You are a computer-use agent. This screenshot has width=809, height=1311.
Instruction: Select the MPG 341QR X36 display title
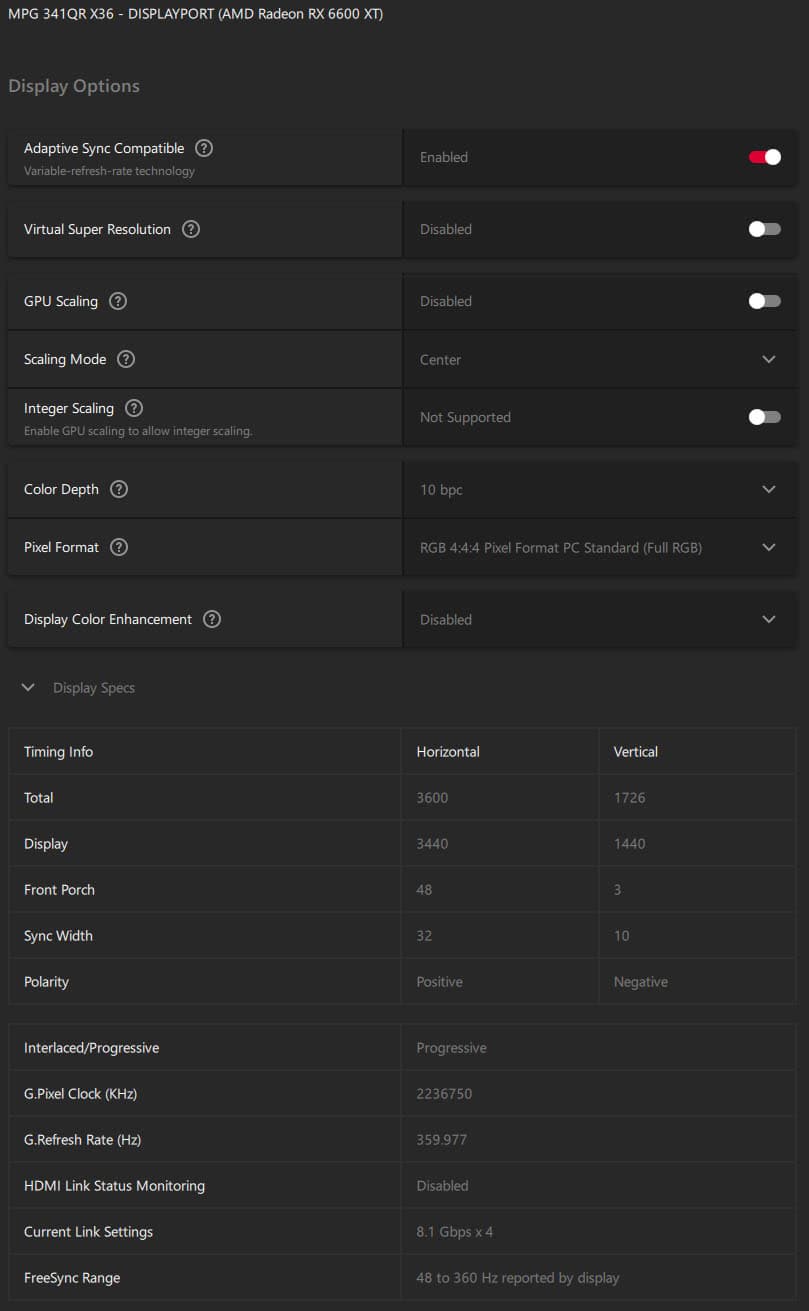[195, 14]
